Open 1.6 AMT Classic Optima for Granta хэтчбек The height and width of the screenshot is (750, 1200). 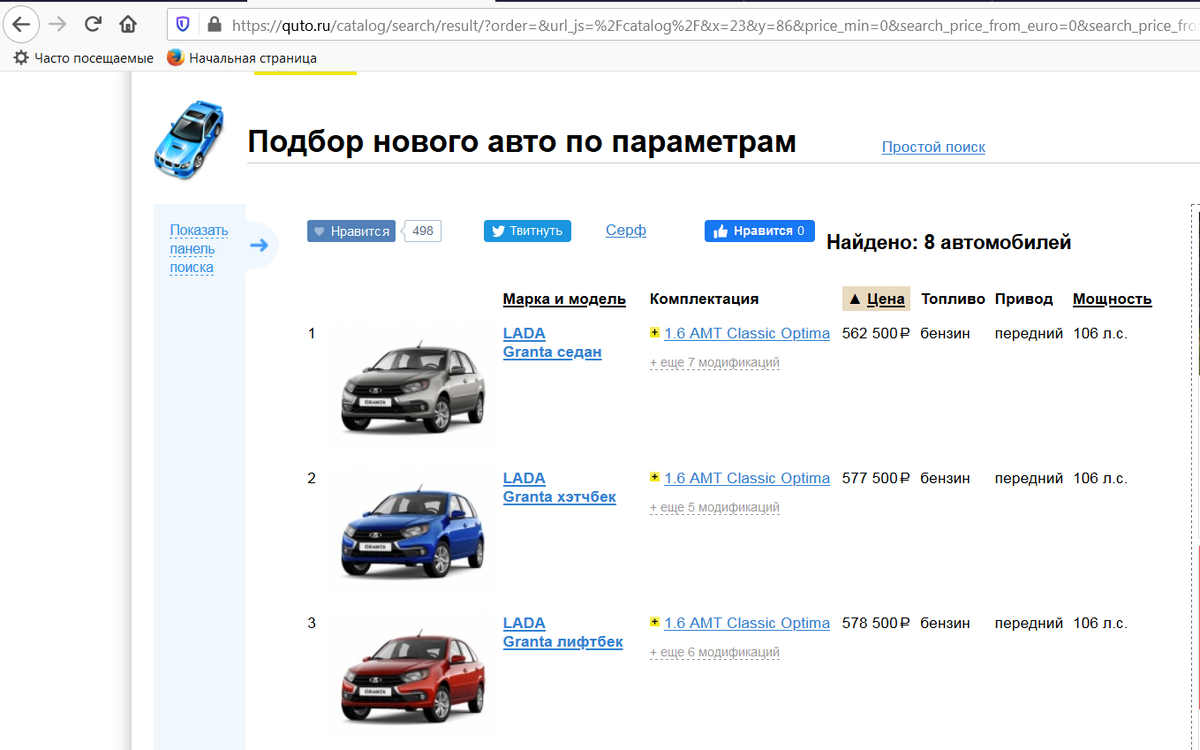point(747,479)
